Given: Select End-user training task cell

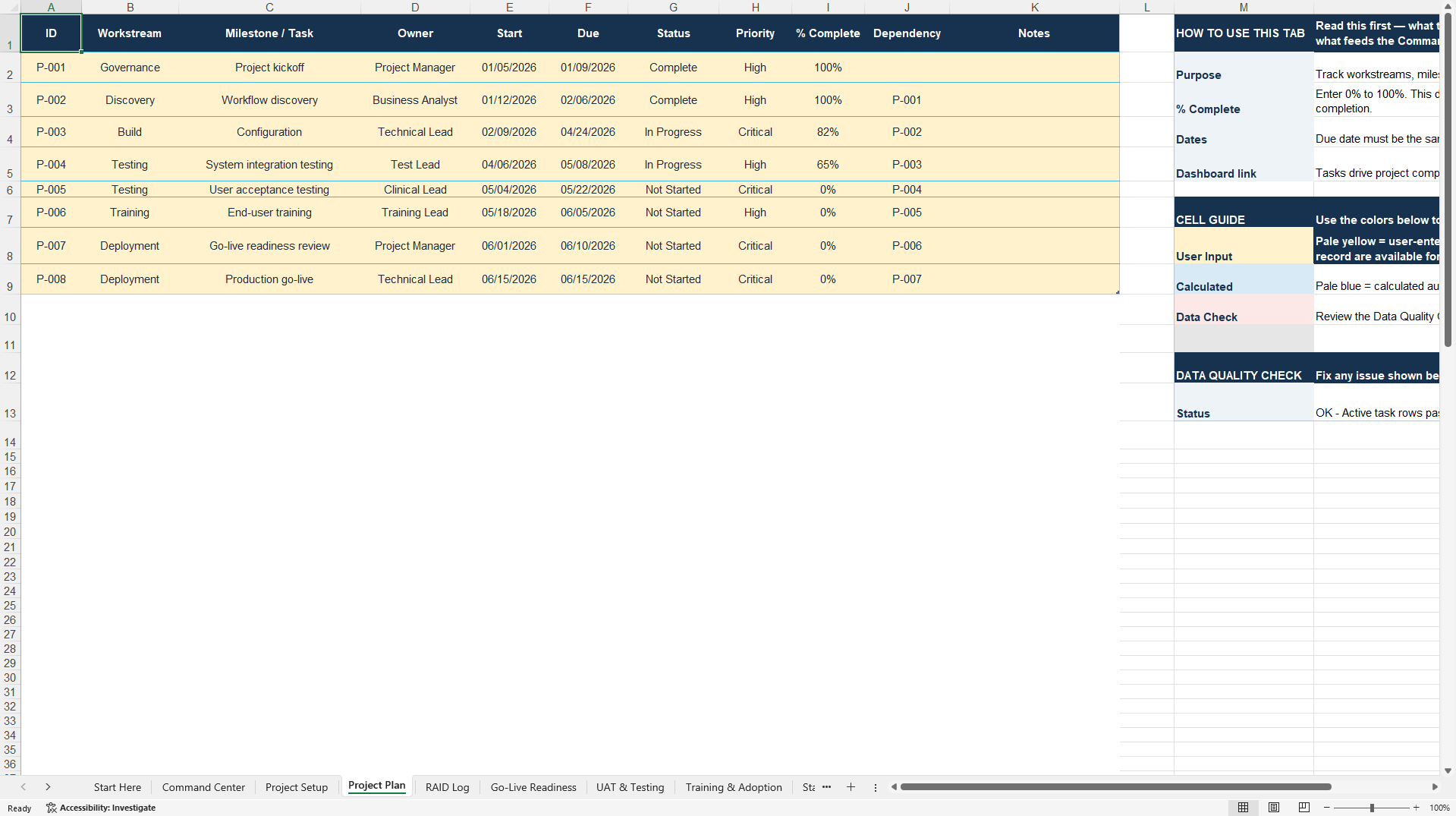Looking at the screenshot, I should pos(269,213).
